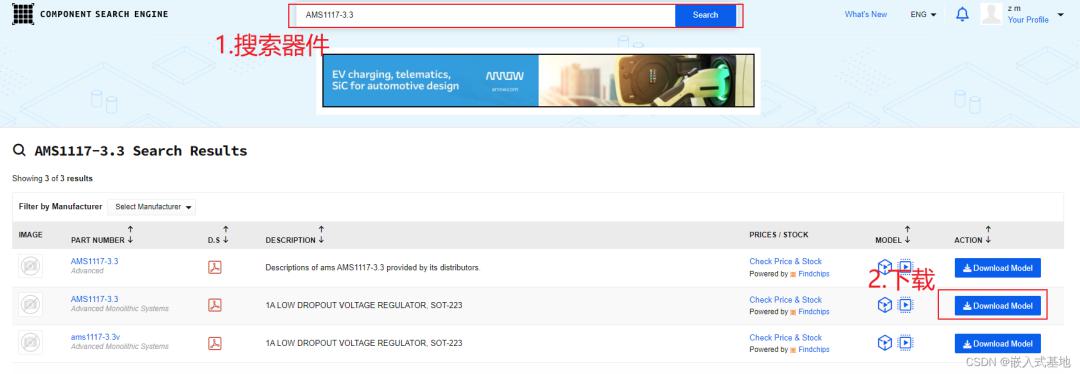
Task: View 3D model cube icon in ams1117-3.3v row
Action: click(x=885, y=342)
